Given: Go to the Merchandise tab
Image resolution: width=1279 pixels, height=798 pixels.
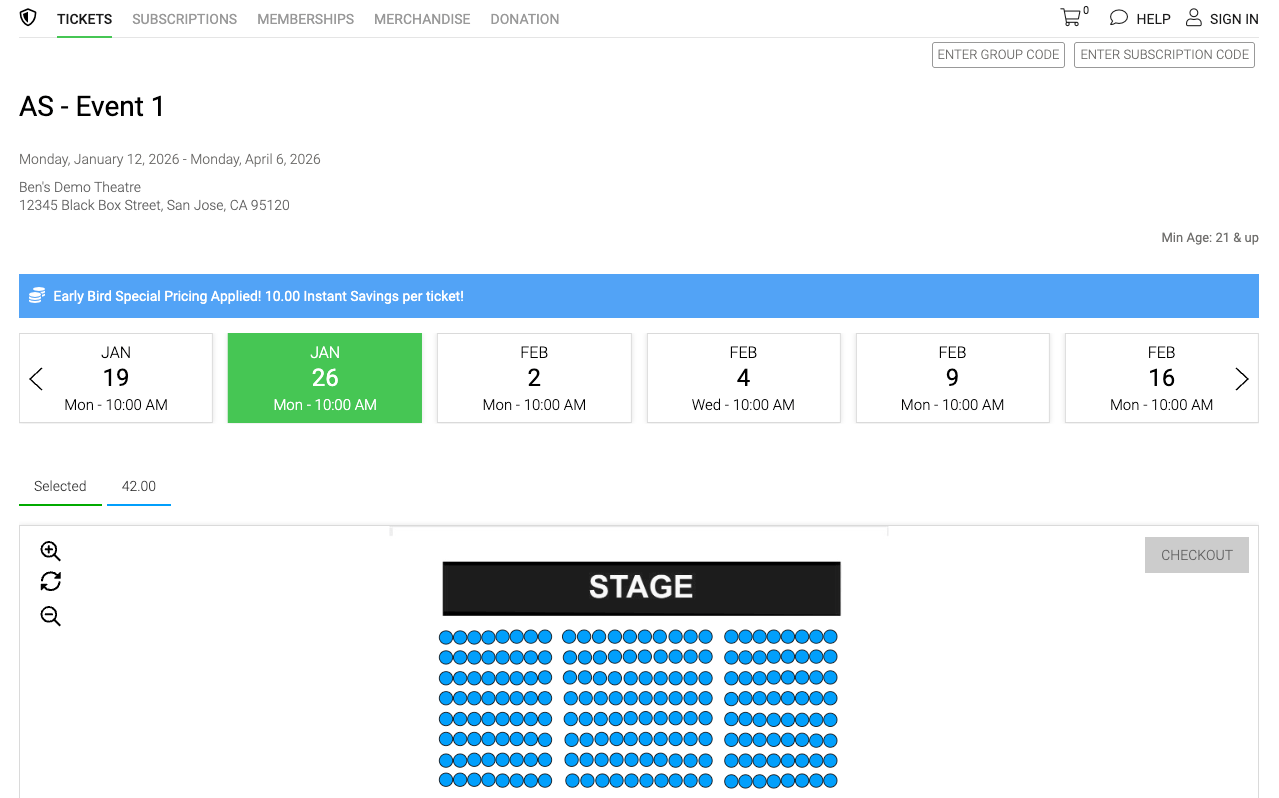Looking at the screenshot, I should (x=422, y=19).
